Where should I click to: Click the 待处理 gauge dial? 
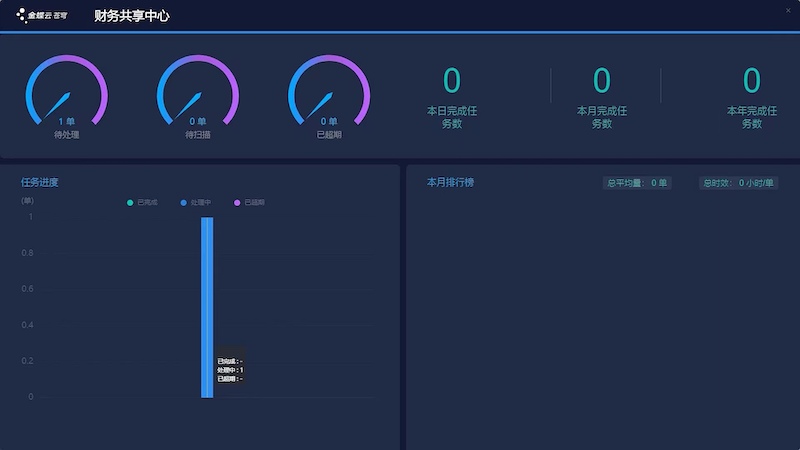[x=66, y=92]
